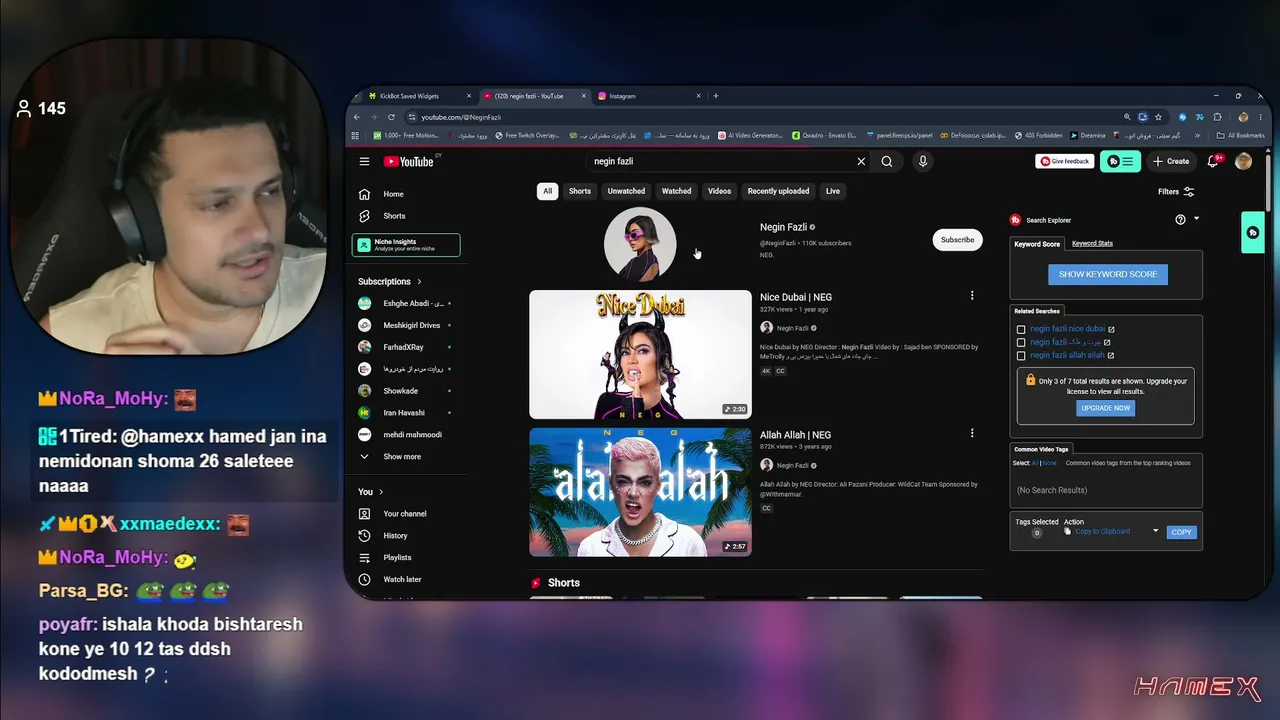Open 'negin fazli allah allah' external link icon
This screenshot has width=1280, height=720.
point(1111,355)
